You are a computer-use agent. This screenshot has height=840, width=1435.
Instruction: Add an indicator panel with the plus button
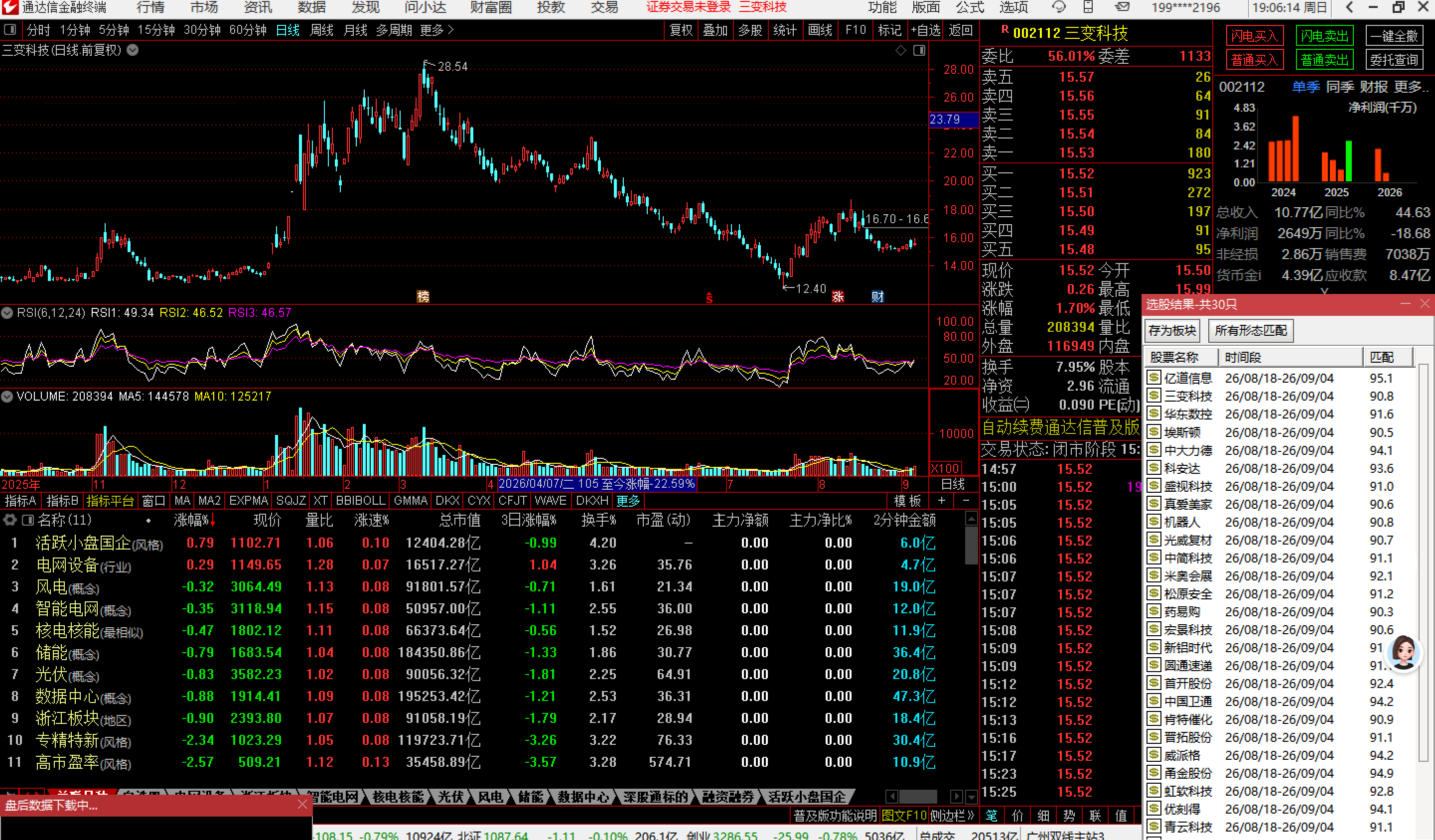click(x=942, y=501)
